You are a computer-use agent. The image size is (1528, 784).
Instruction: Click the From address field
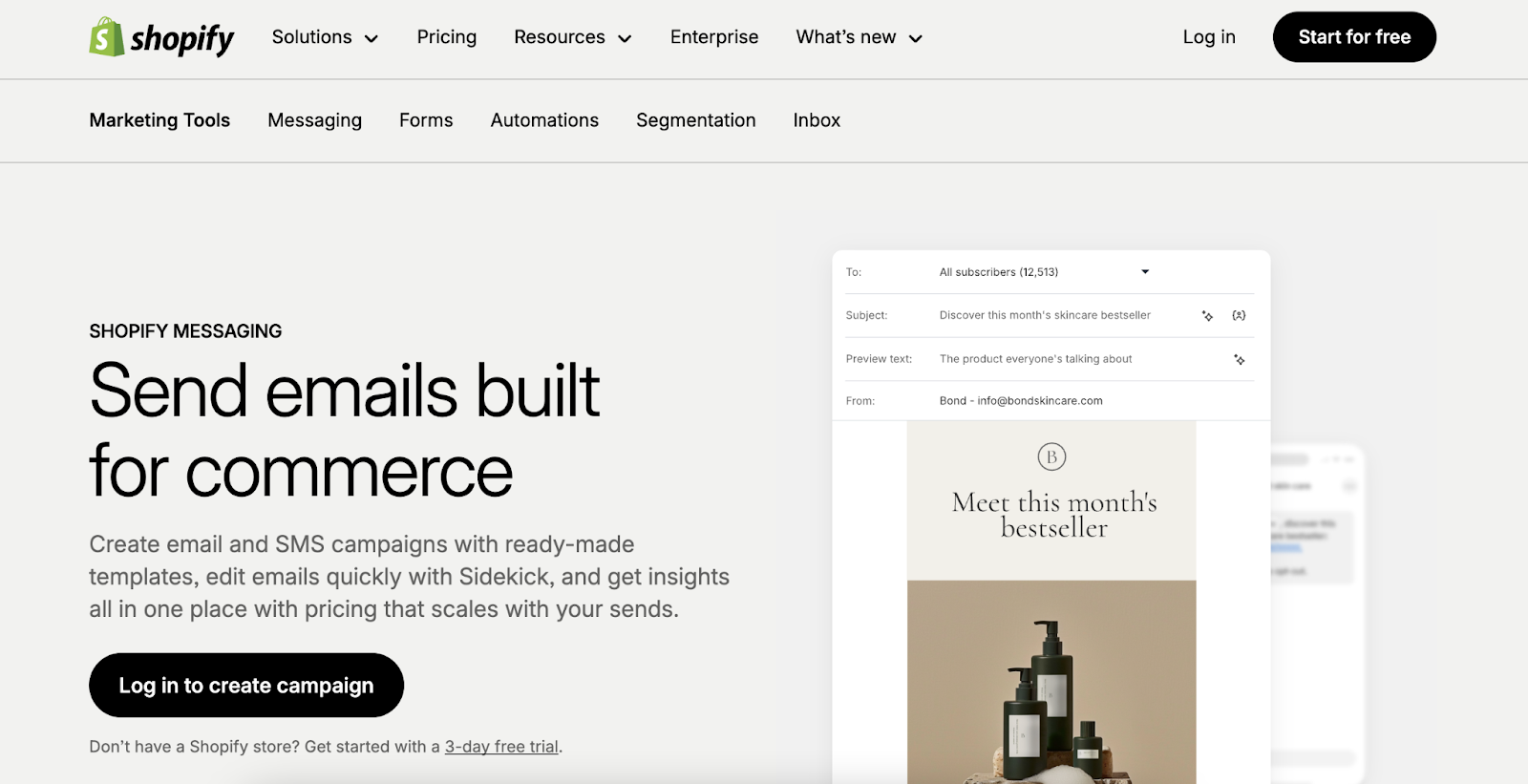click(x=1021, y=401)
